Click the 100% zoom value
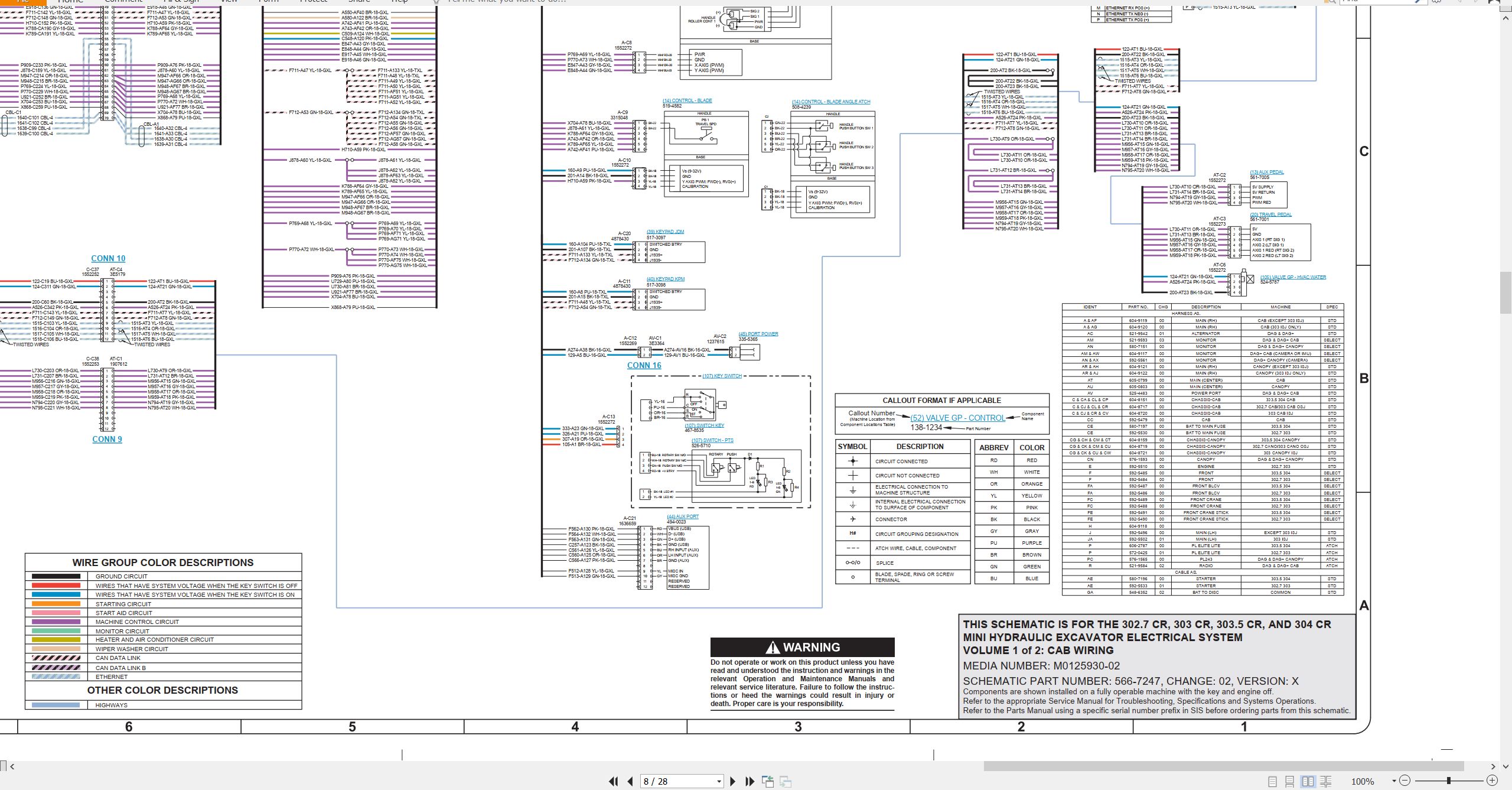1512x790 pixels. click(x=1363, y=781)
